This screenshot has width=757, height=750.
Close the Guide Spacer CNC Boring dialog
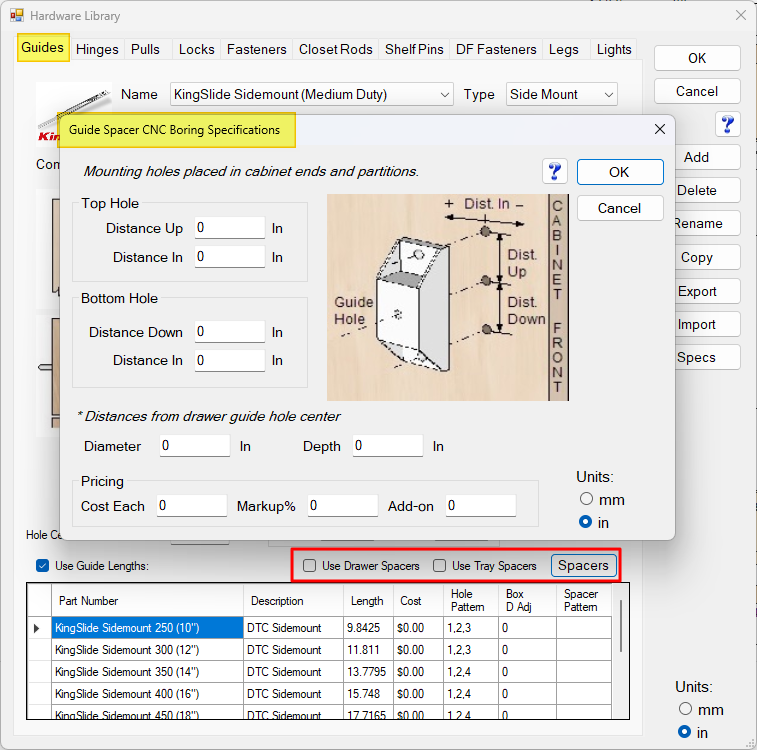click(659, 130)
